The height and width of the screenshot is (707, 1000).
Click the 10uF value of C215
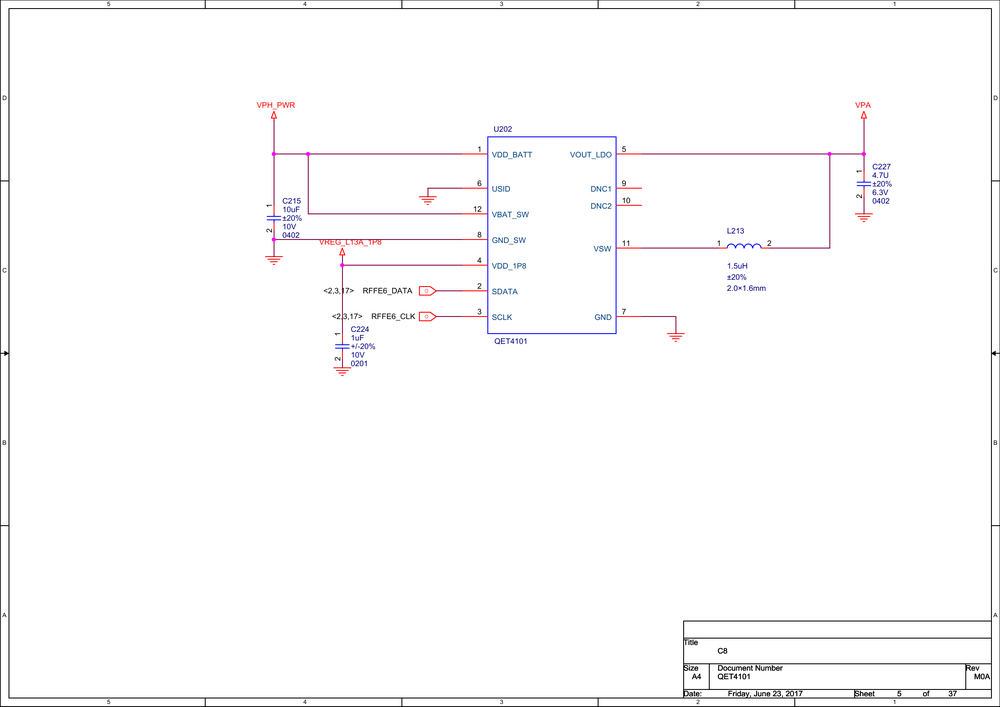(x=291, y=209)
